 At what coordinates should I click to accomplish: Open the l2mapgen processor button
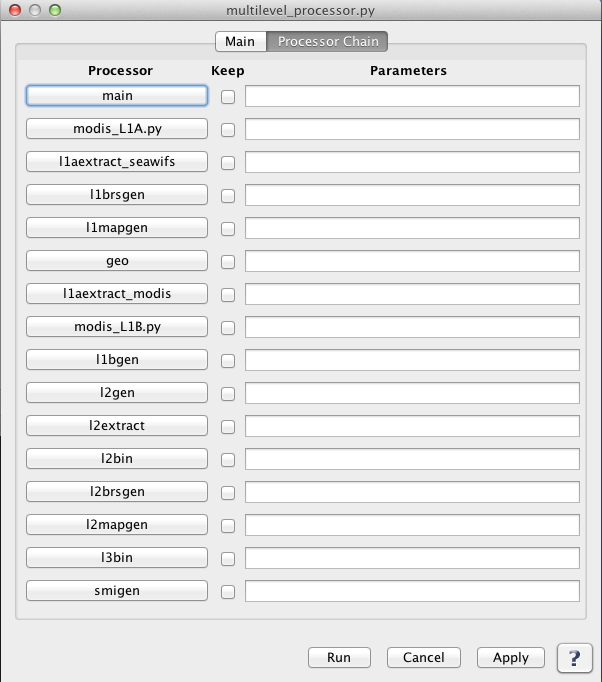[117, 525]
